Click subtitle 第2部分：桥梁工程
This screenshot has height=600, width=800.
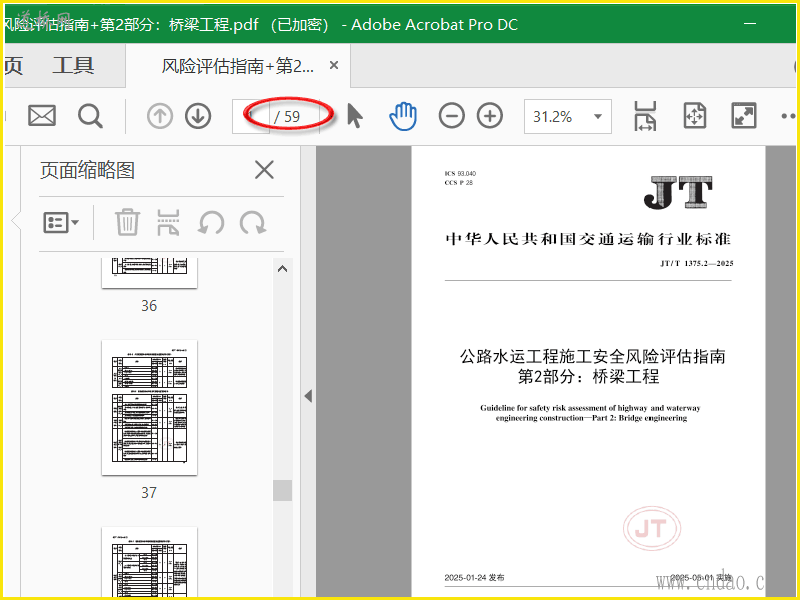click(588, 377)
